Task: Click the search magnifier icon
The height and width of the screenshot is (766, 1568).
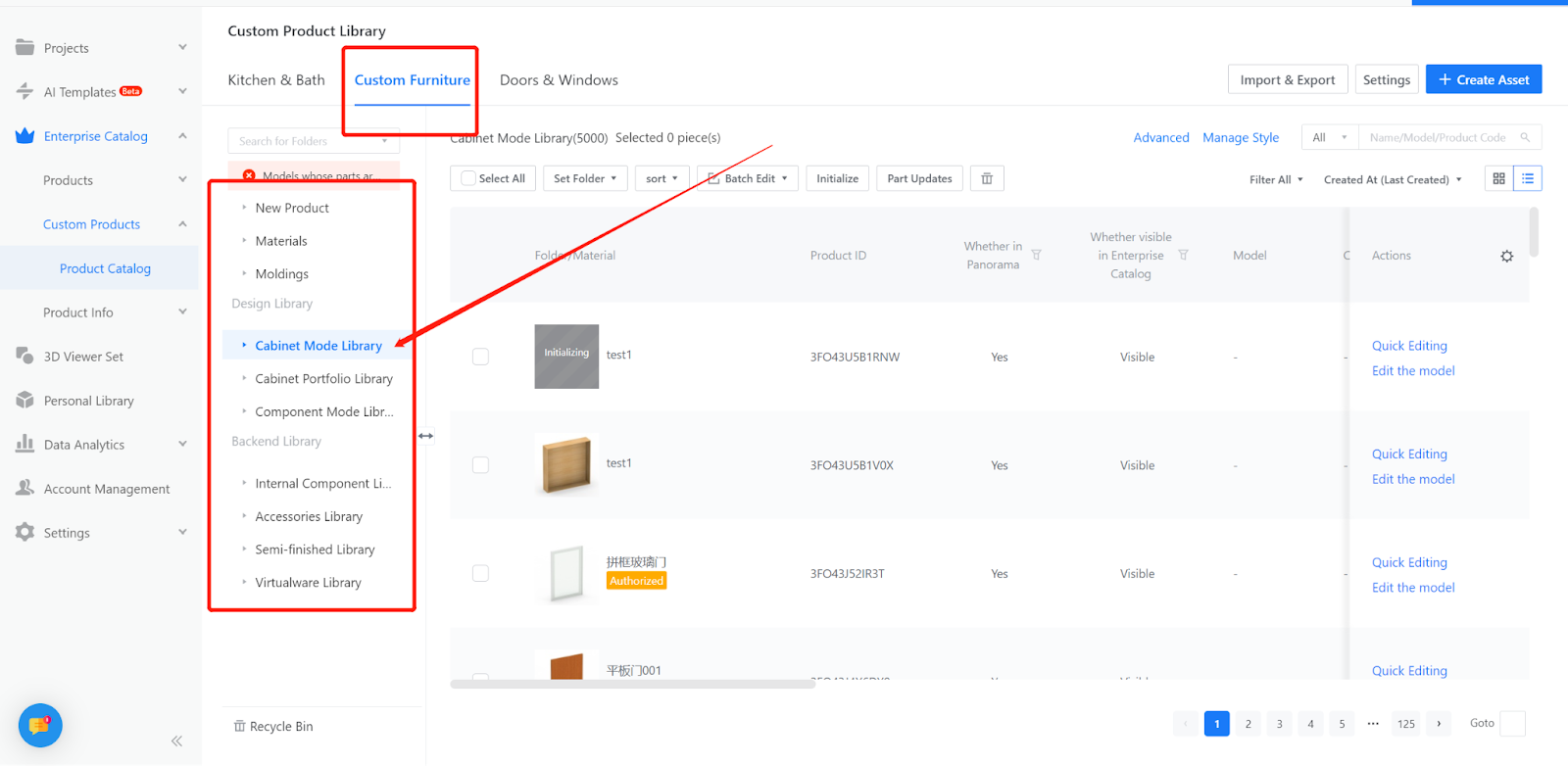Action: click(1525, 137)
